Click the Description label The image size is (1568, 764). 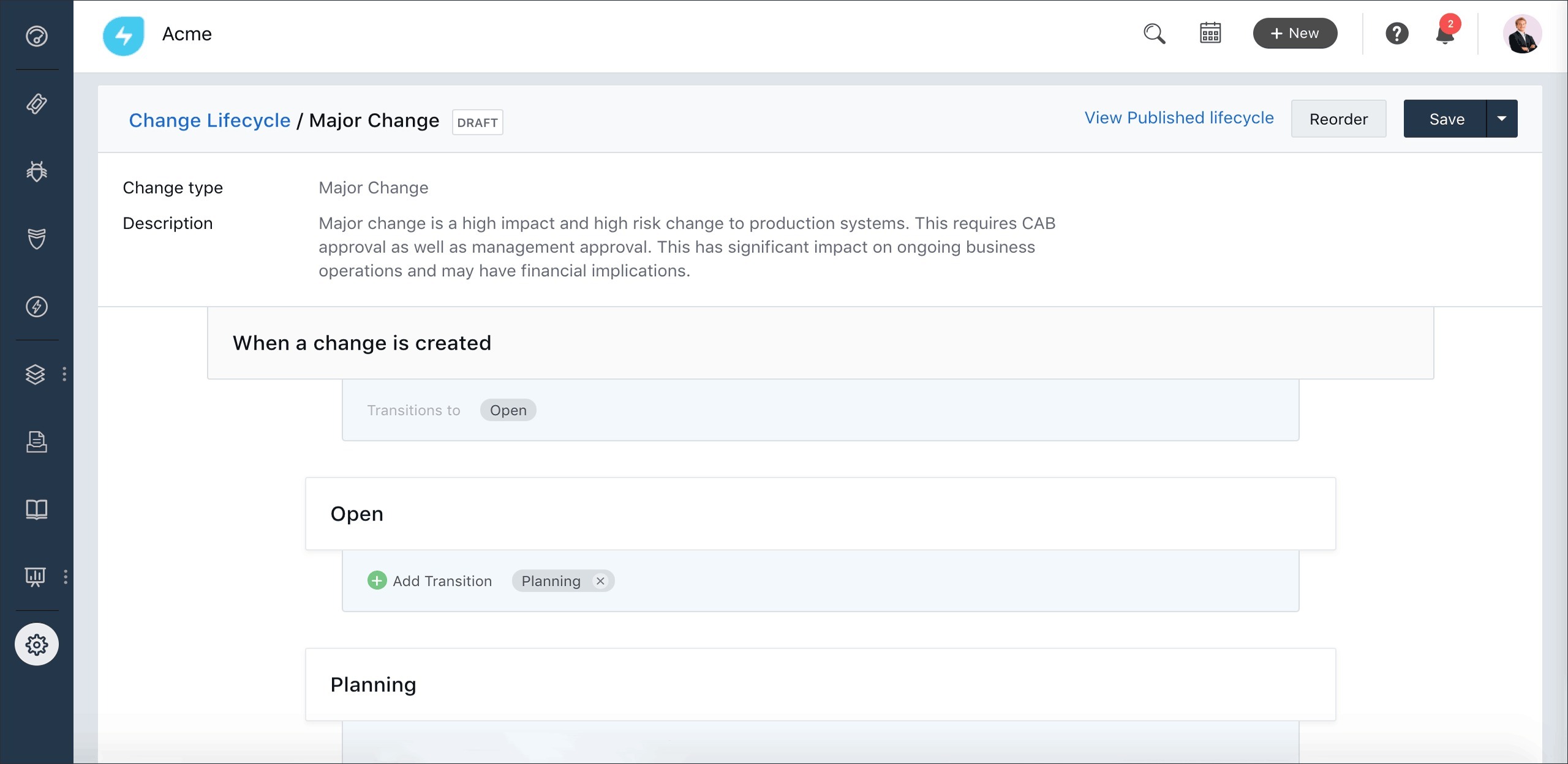point(168,223)
